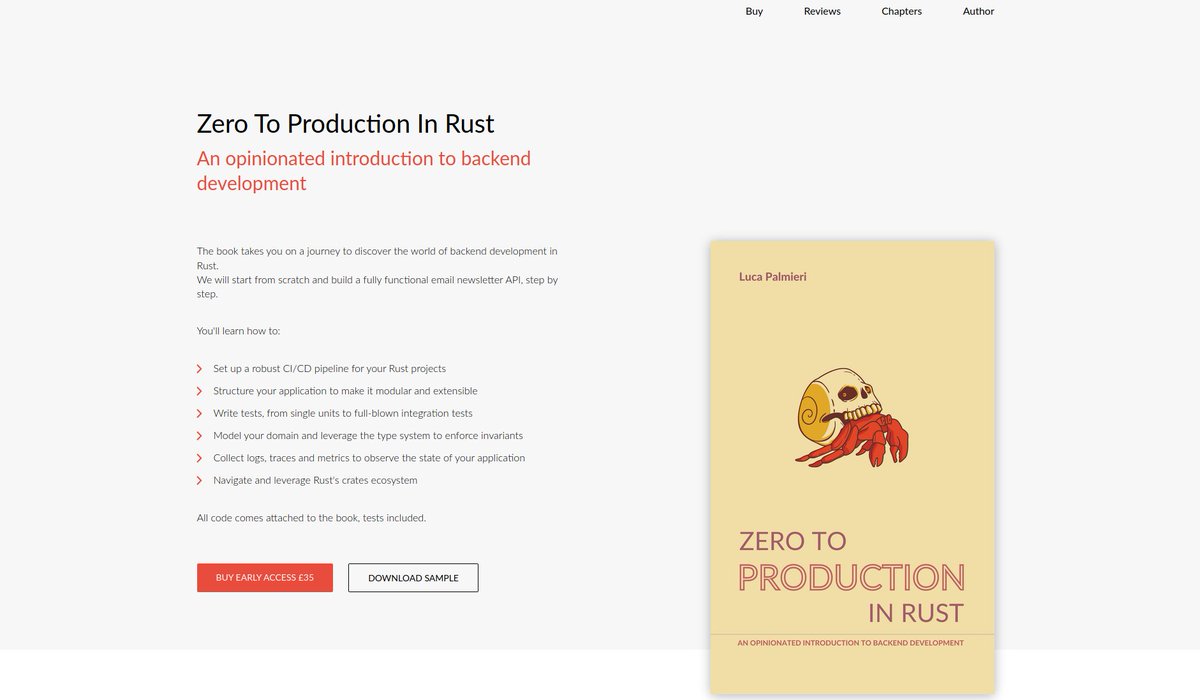The height and width of the screenshot is (700, 1200).
Task: Go to the Author page
Action: (978, 11)
